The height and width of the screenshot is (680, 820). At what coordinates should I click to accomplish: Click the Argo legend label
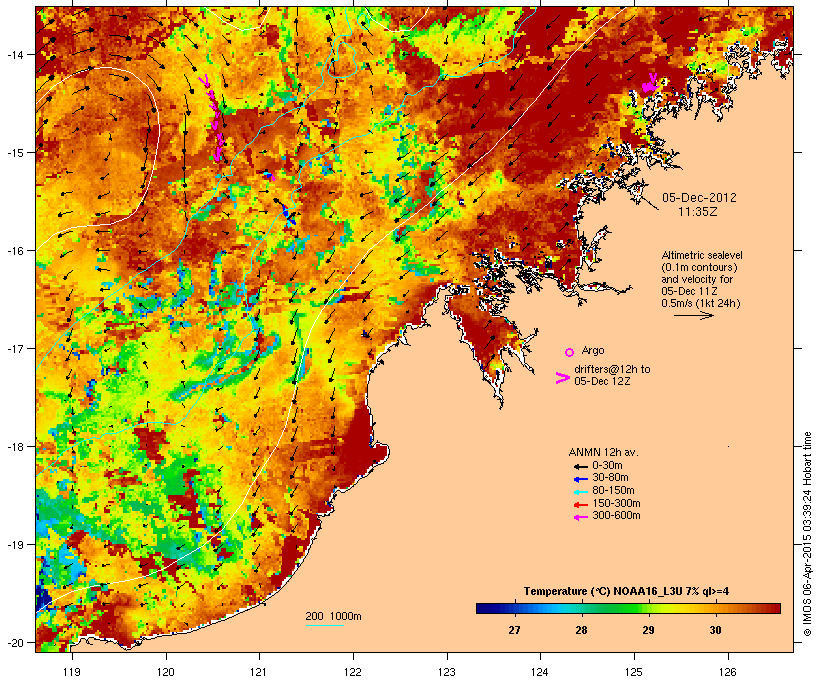coord(593,350)
